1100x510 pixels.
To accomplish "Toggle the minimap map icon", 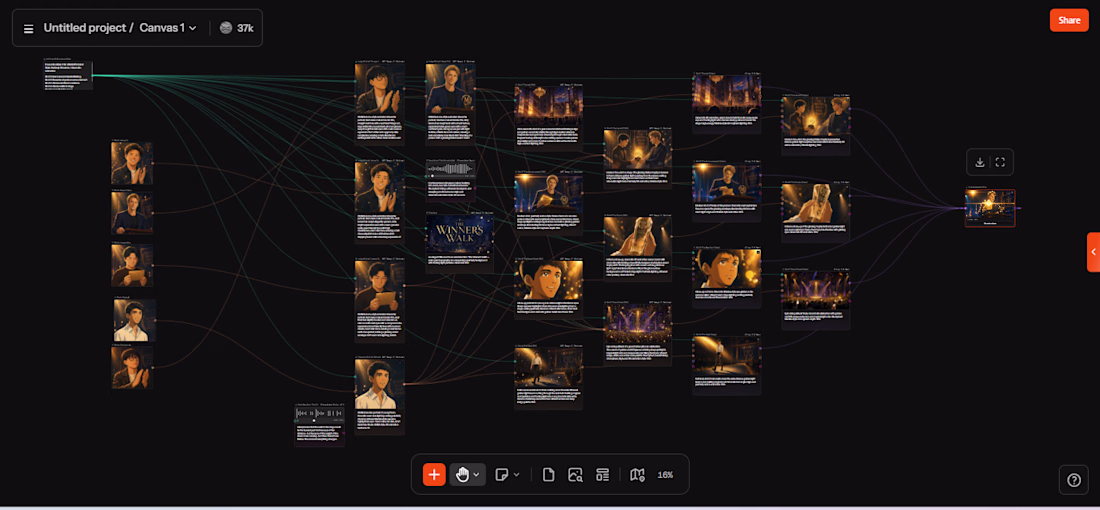I will pyautogui.click(x=637, y=475).
